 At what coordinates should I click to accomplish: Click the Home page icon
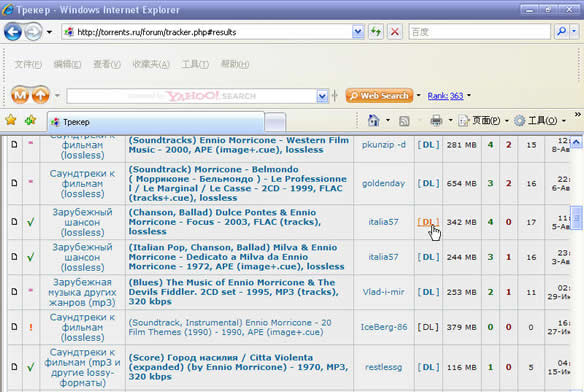pyautogui.click(x=374, y=120)
